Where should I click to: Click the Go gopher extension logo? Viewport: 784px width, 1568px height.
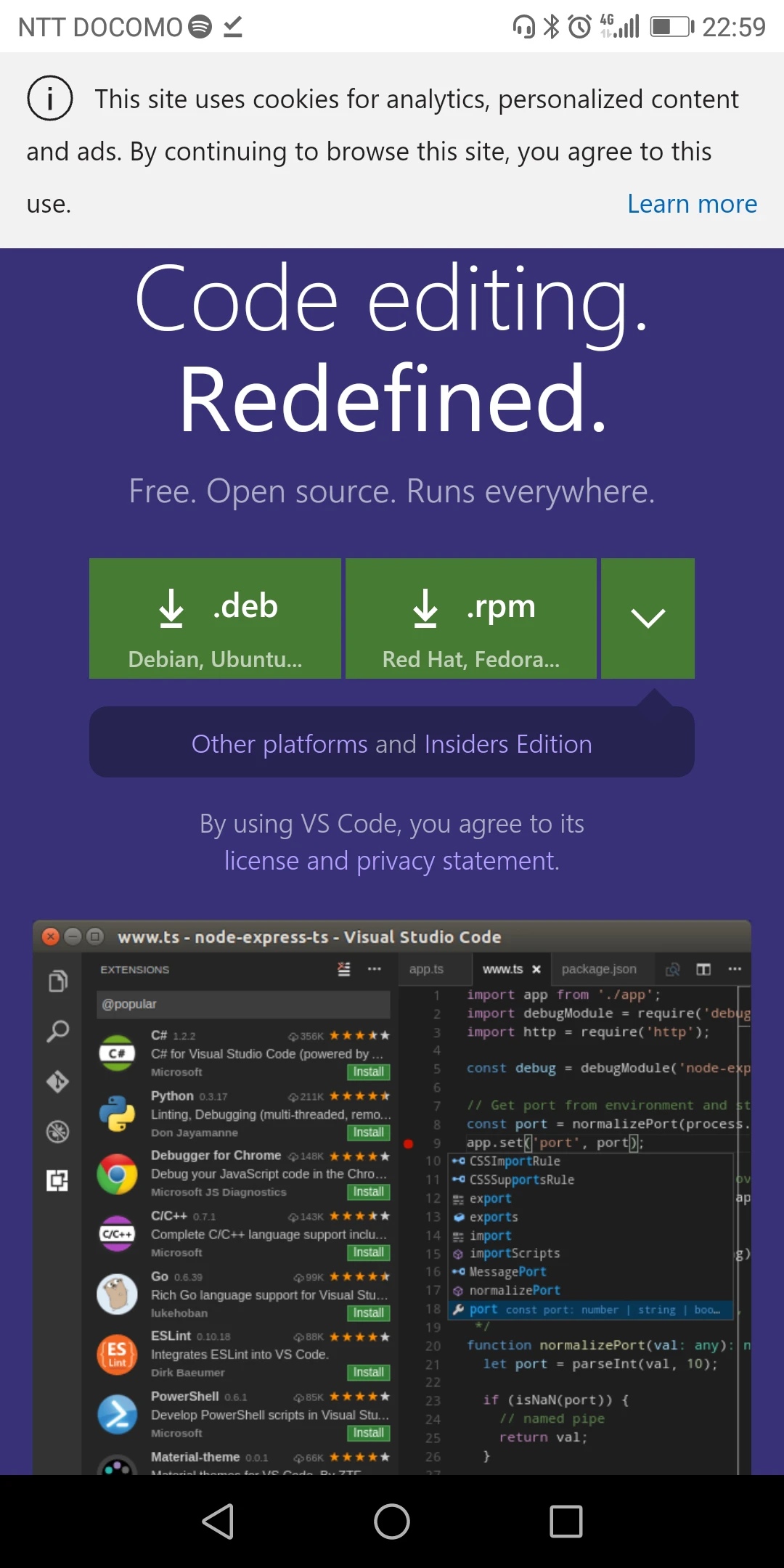[x=117, y=1294]
